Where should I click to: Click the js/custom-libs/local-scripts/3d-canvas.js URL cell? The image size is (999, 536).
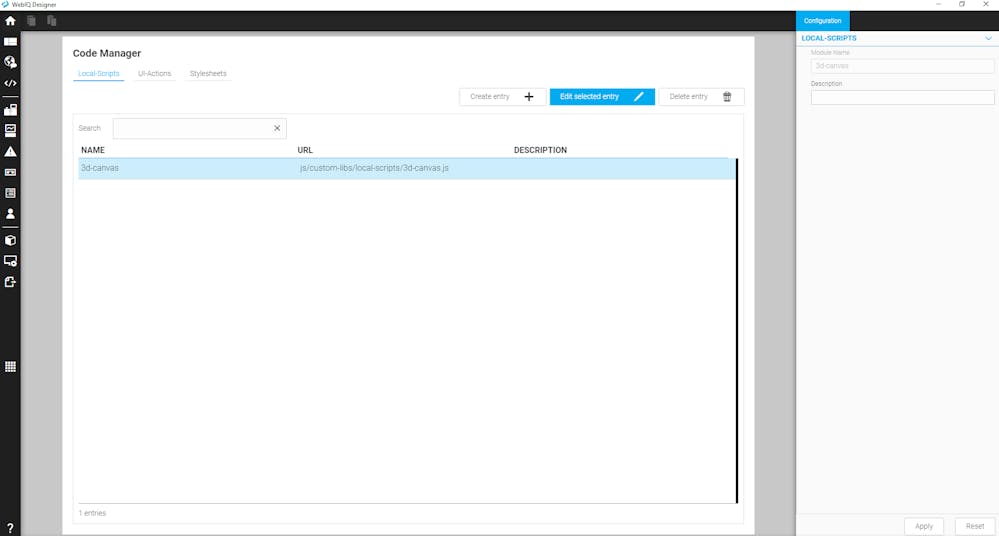tap(374, 168)
